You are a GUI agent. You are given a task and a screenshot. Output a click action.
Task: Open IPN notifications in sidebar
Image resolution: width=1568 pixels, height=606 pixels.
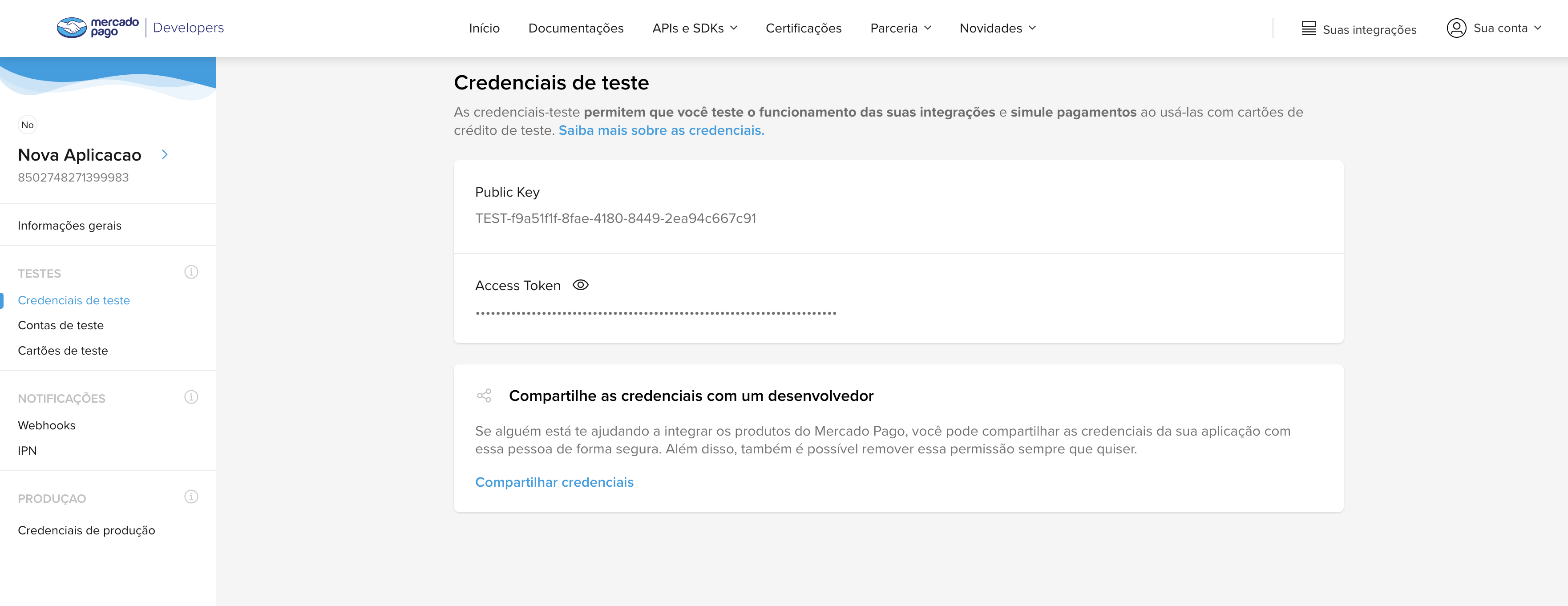point(28,451)
